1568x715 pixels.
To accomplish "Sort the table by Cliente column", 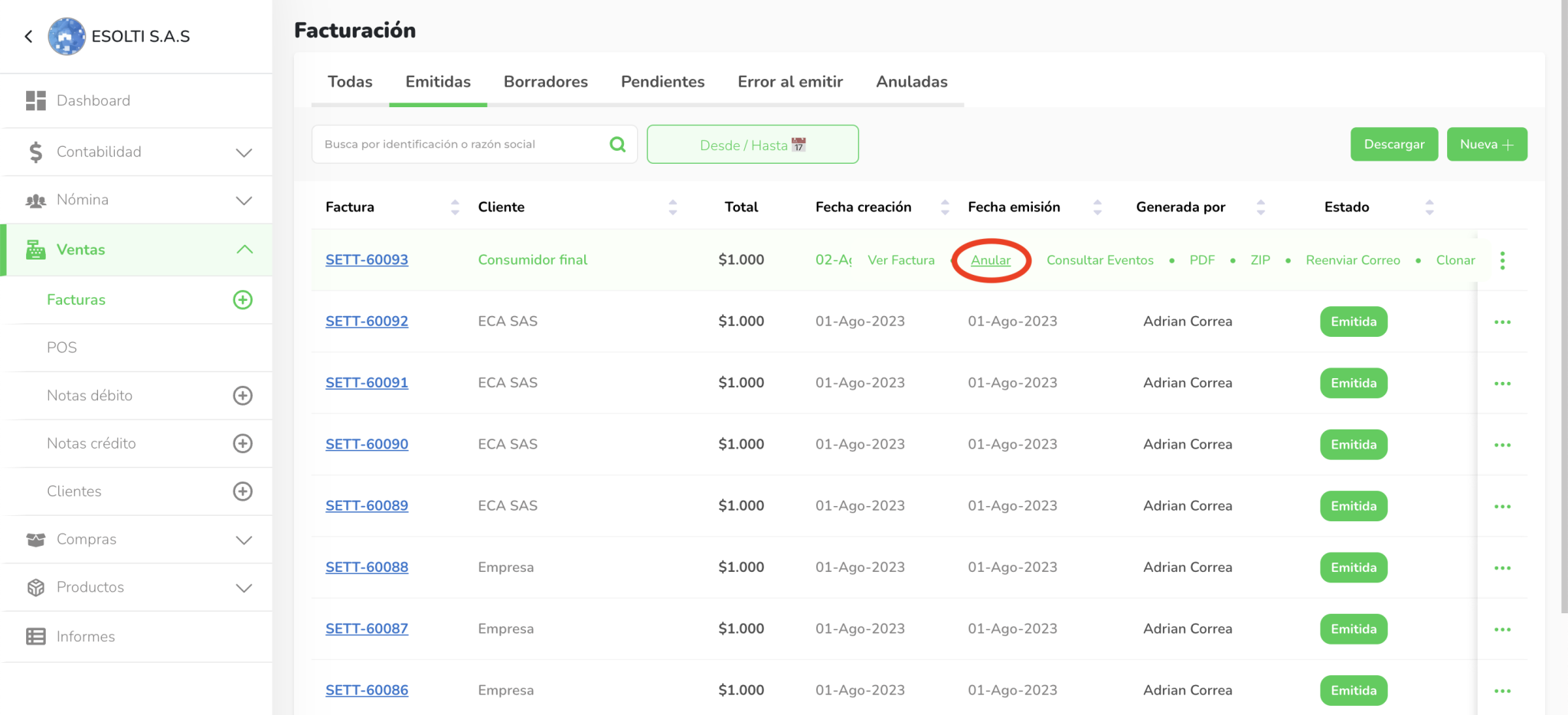I will pos(672,207).
